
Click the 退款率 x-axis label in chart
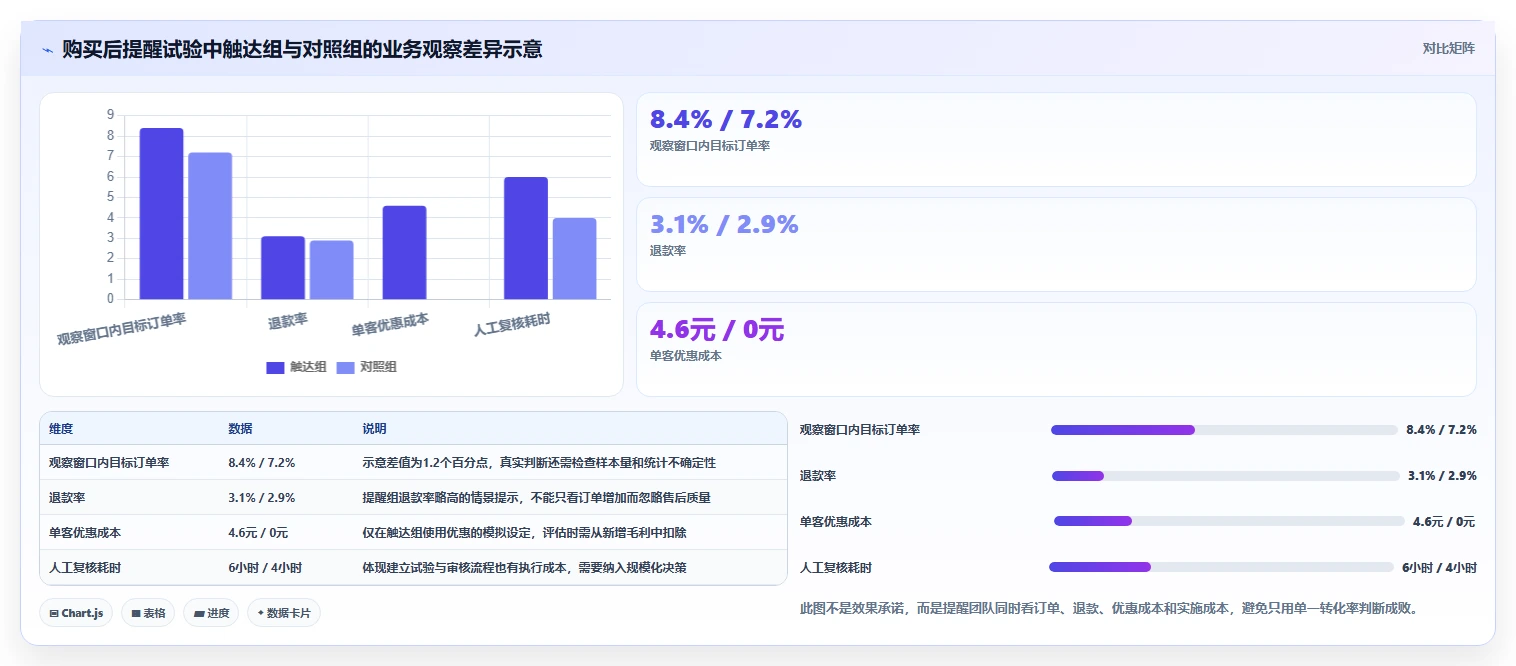(x=288, y=322)
